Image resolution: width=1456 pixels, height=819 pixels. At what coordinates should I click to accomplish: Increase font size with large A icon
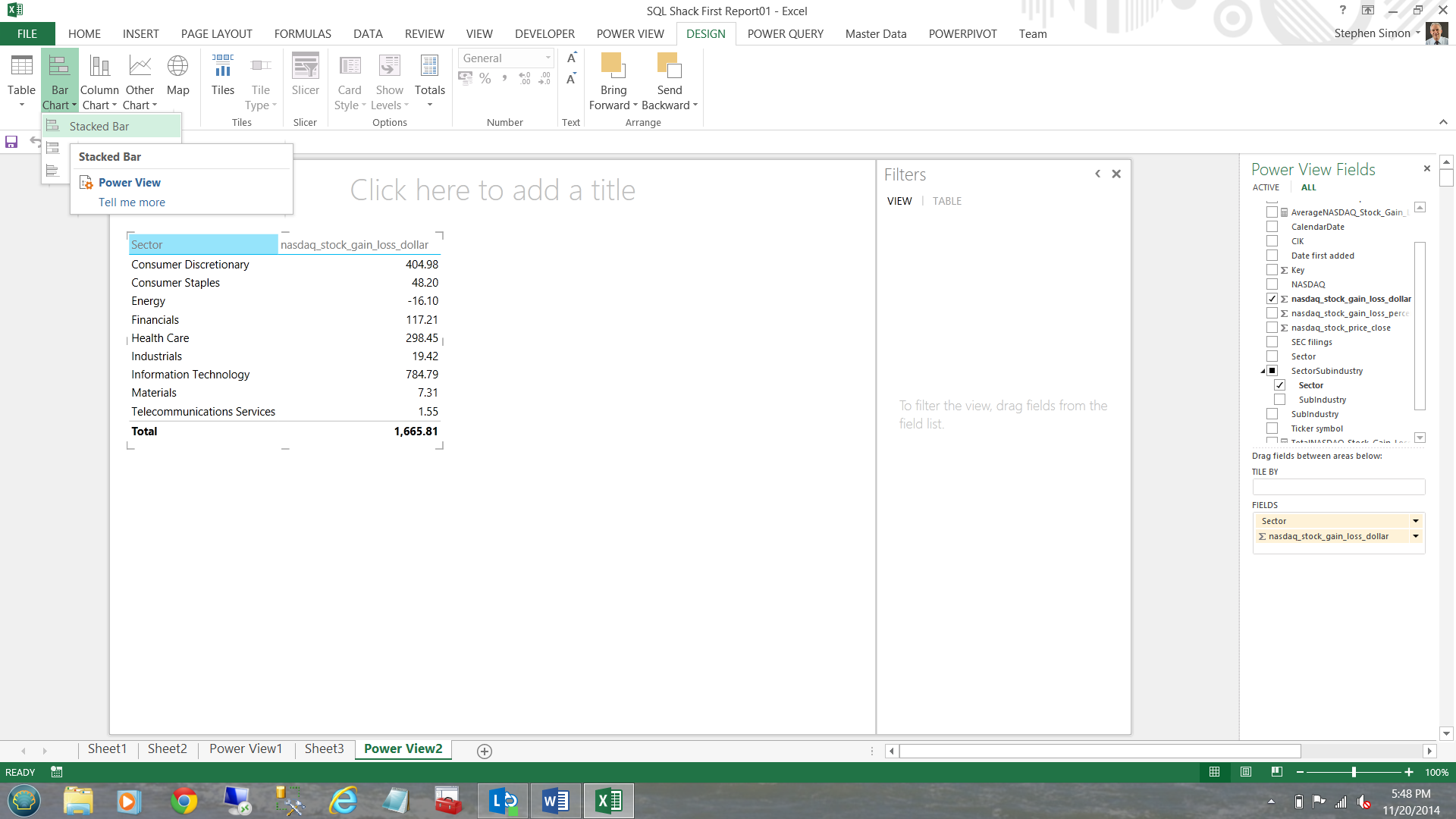pyautogui.click(x=572, y=58)
